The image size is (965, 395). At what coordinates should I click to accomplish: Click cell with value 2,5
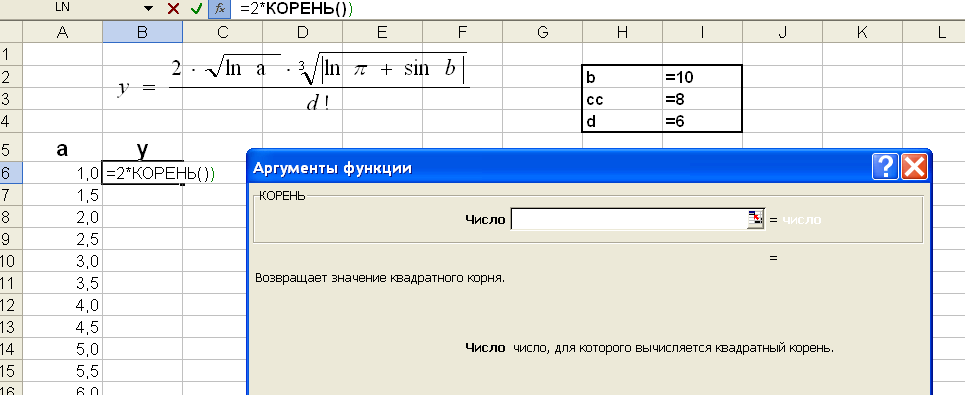click(62, 239)
